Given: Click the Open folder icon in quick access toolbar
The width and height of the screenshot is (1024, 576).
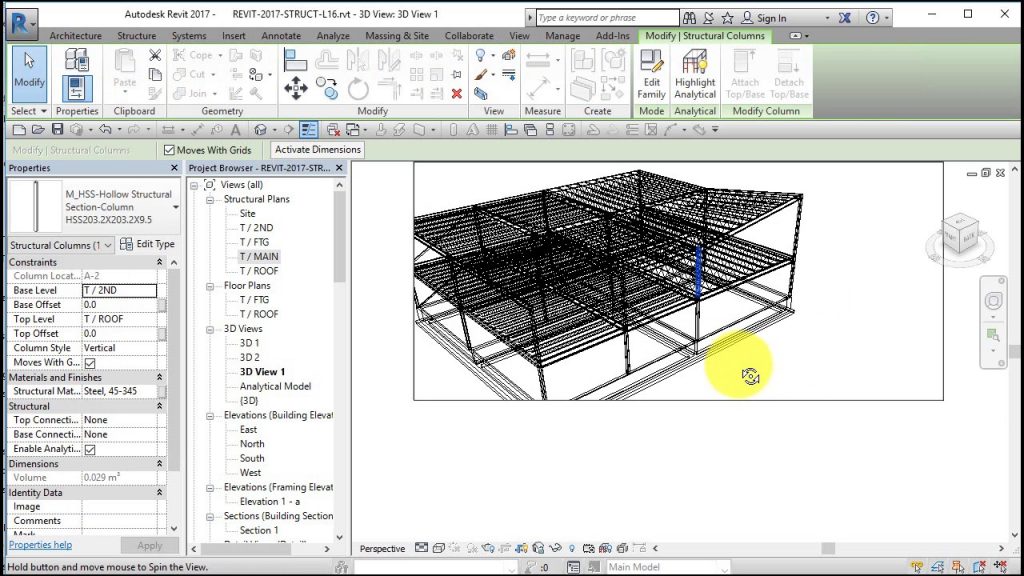Looking at the screenshot, I should click(38, 129).
